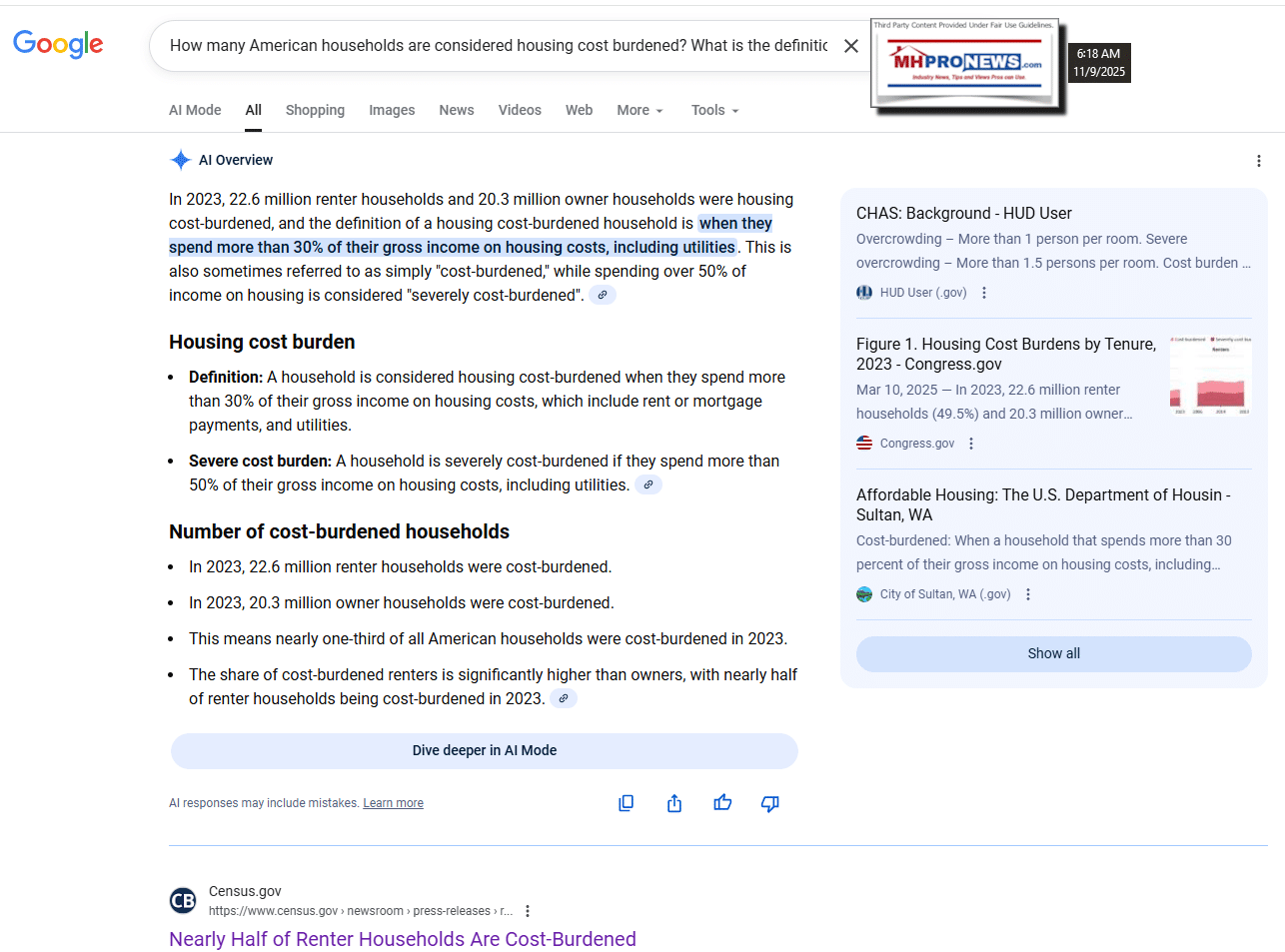This screenshot has width=1285, height=952.
Task: Open the Tools dropdown
Action: [x=714, y=110]
